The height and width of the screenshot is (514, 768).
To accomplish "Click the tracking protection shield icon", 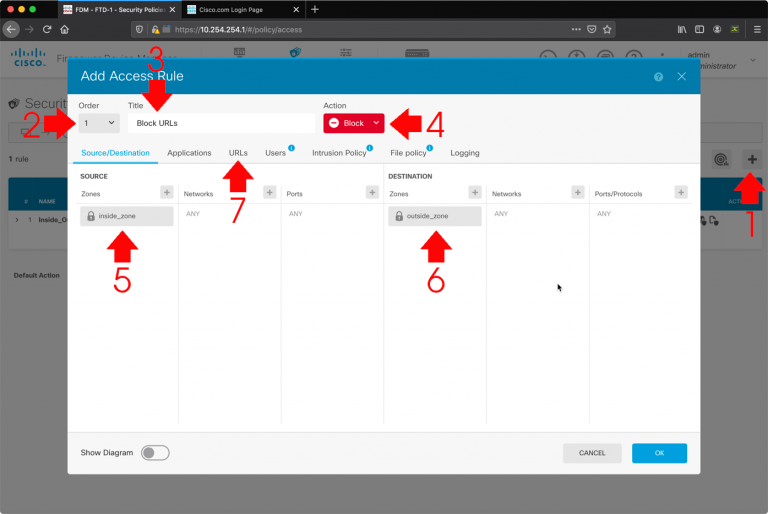I will pyautogui.click(x=139, y=29).
